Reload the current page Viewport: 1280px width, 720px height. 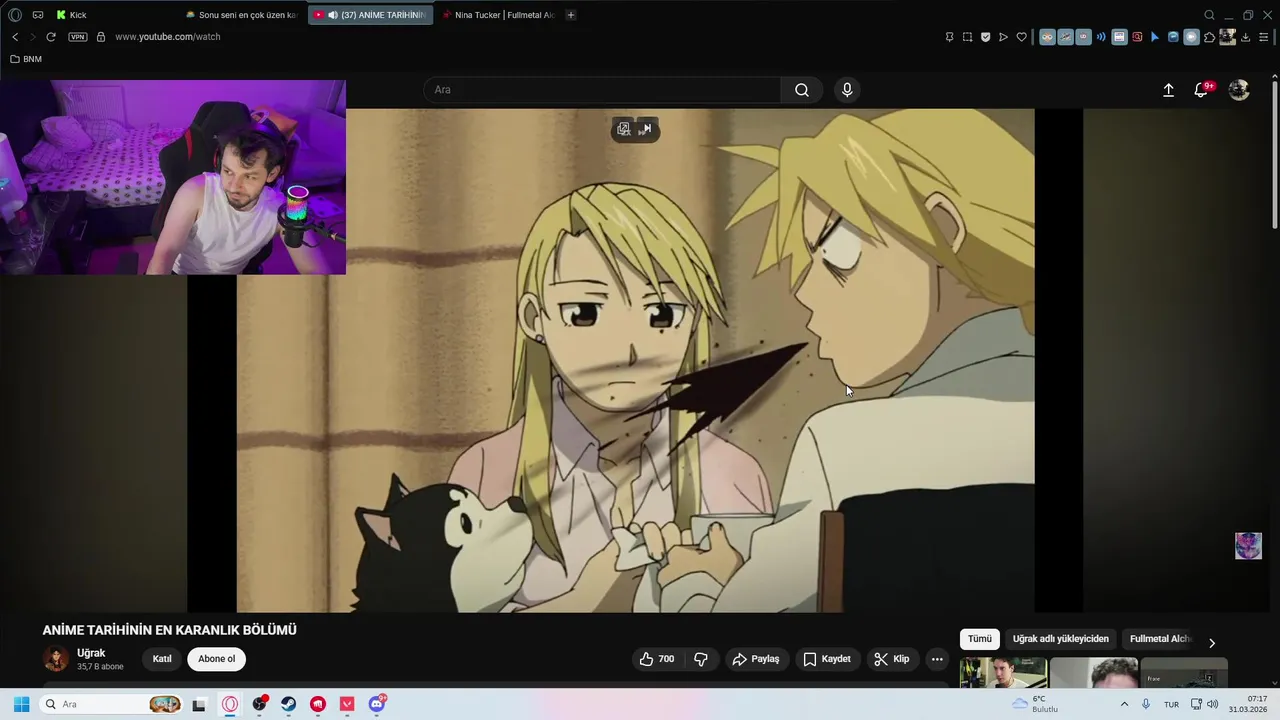click(51, 37)
